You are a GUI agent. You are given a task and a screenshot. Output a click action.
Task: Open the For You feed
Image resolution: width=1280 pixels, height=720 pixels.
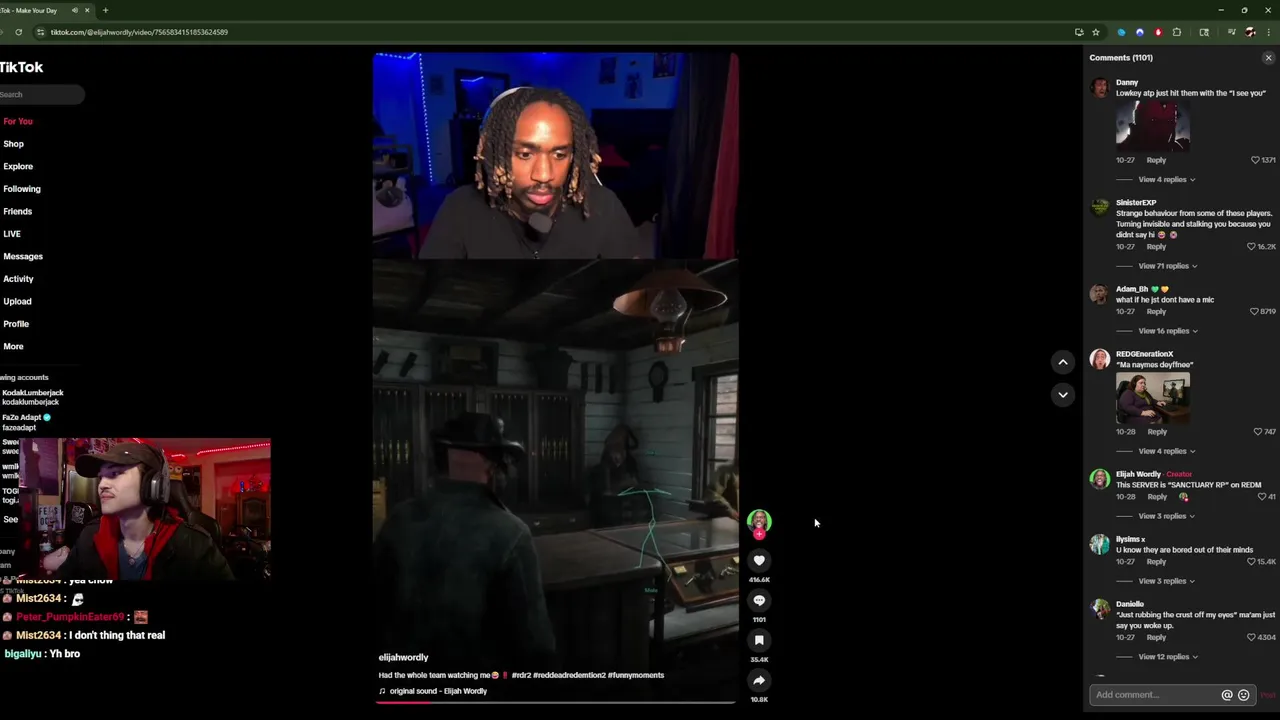tap(18, 122)
